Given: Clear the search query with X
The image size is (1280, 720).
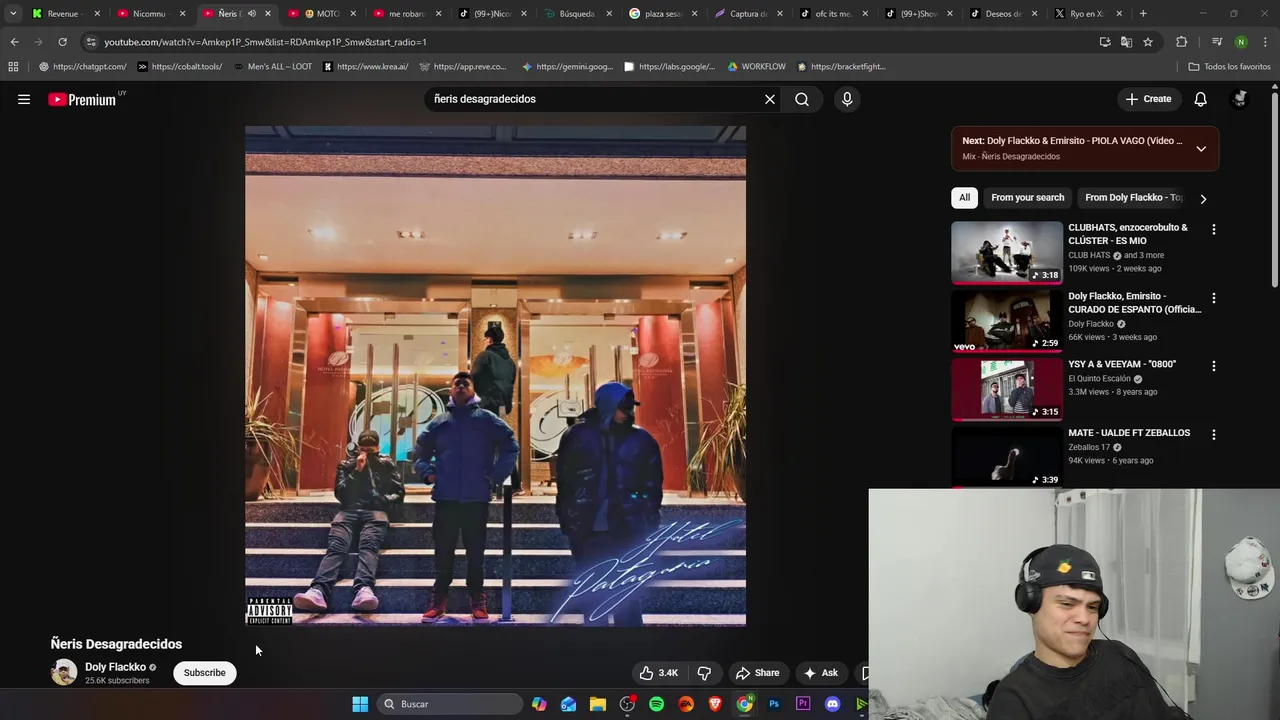Looking at the screenshot, I should [770, 99].
